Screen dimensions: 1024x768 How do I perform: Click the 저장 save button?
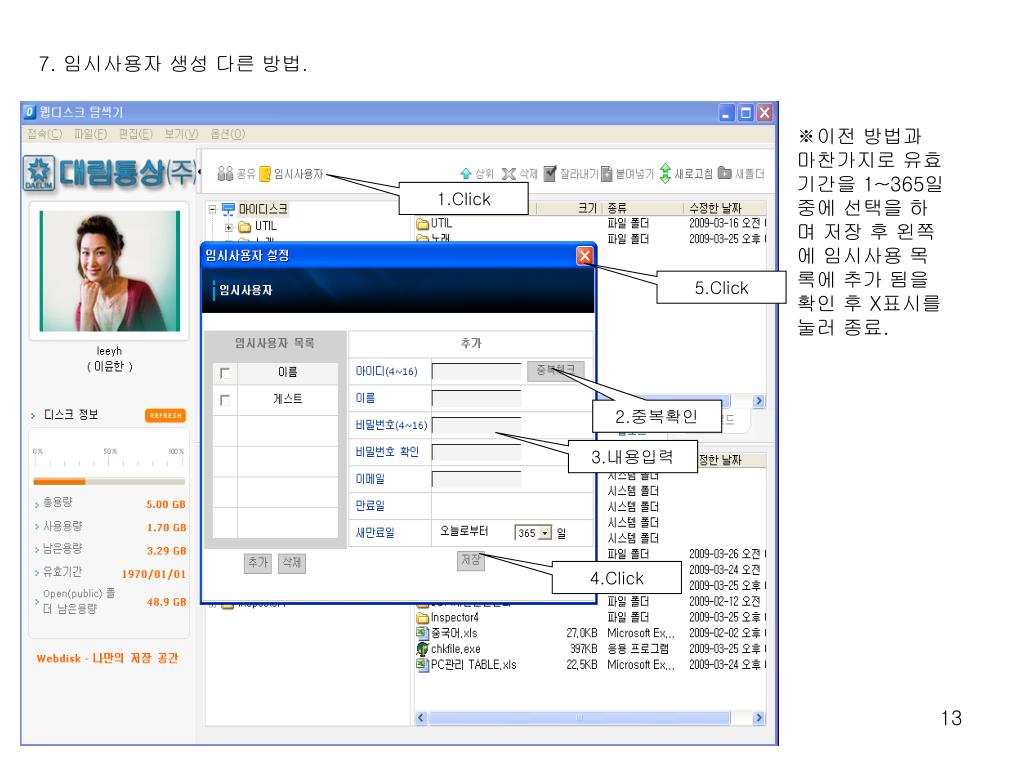471,560
